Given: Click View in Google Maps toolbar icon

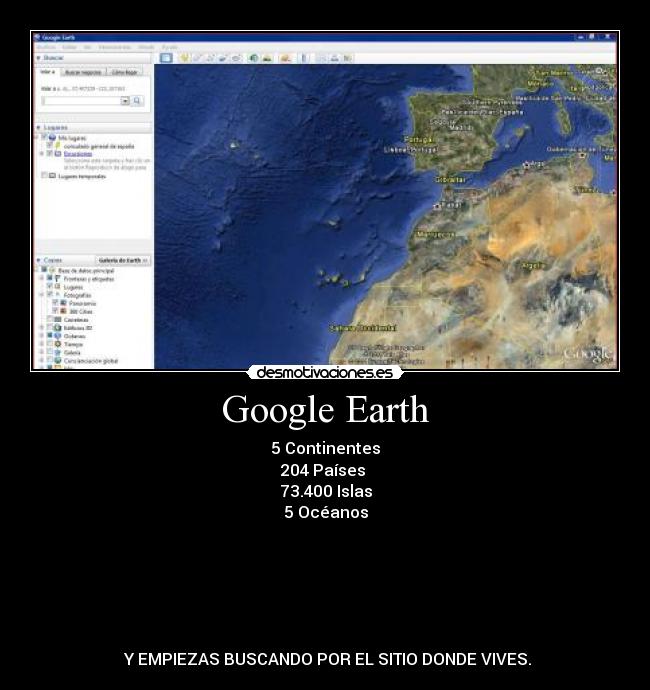Looking at the screenshot, I should (x=348, y=58).
